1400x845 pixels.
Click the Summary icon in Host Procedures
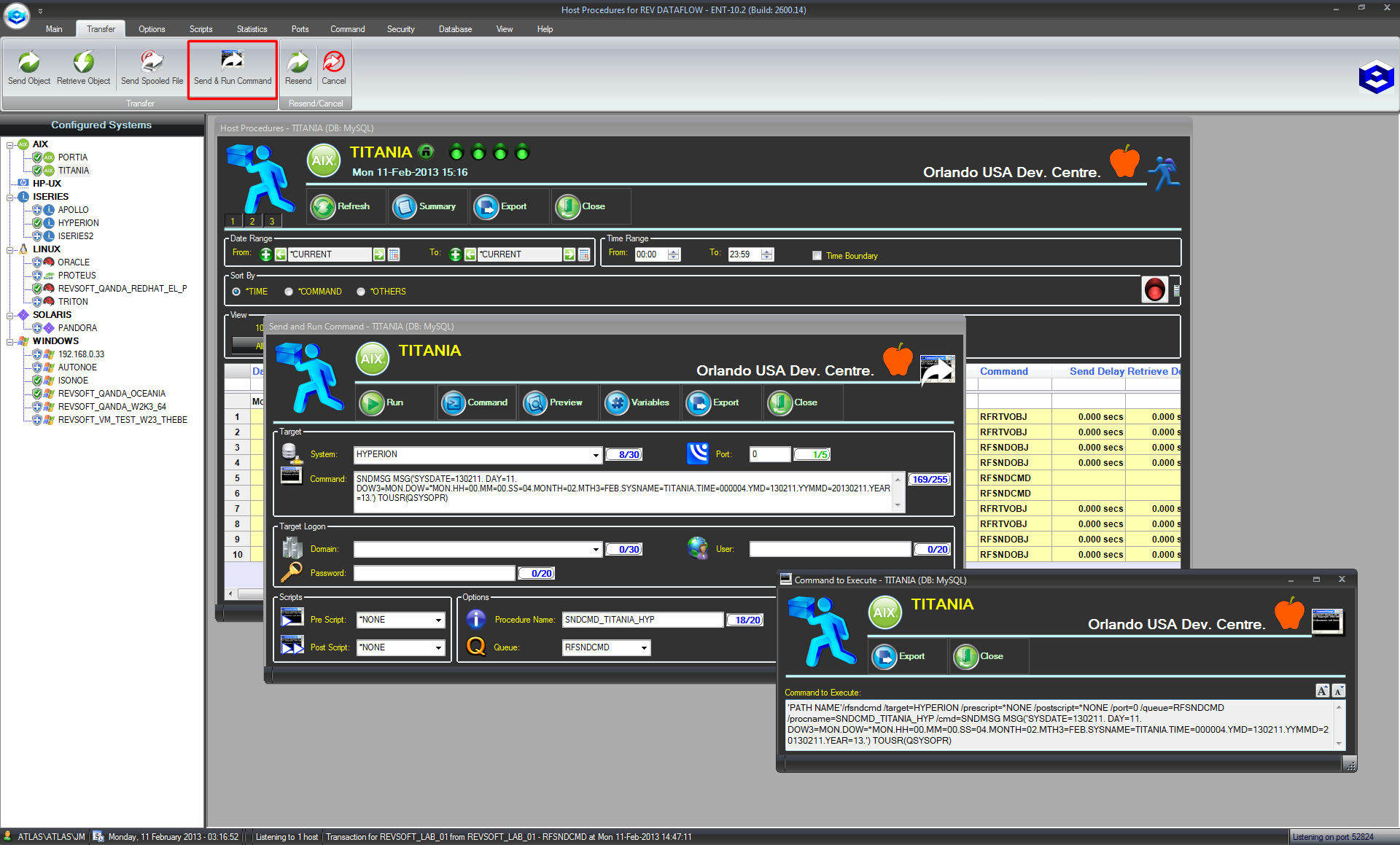click(405, 207)
